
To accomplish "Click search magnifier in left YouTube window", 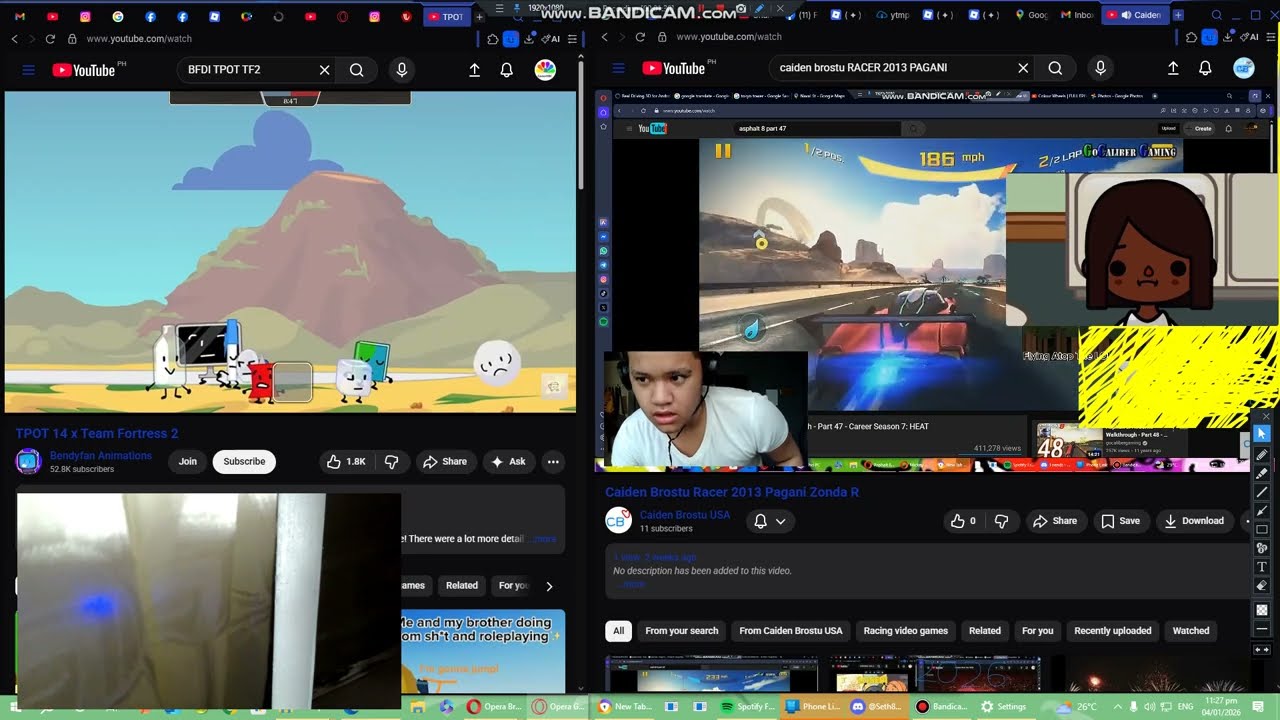I will 356,70.
